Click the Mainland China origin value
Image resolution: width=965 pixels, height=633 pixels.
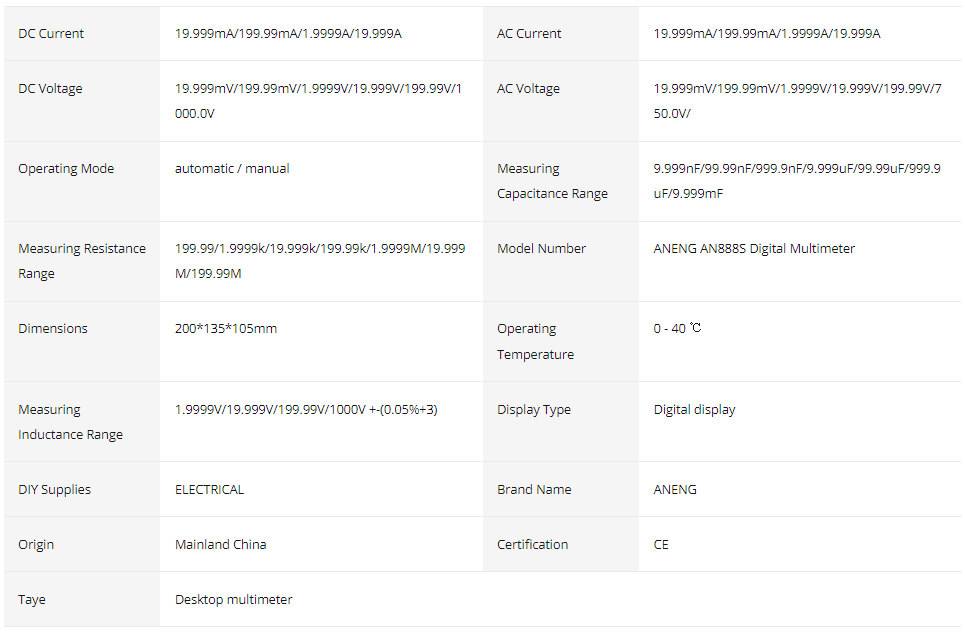[220, 544]
